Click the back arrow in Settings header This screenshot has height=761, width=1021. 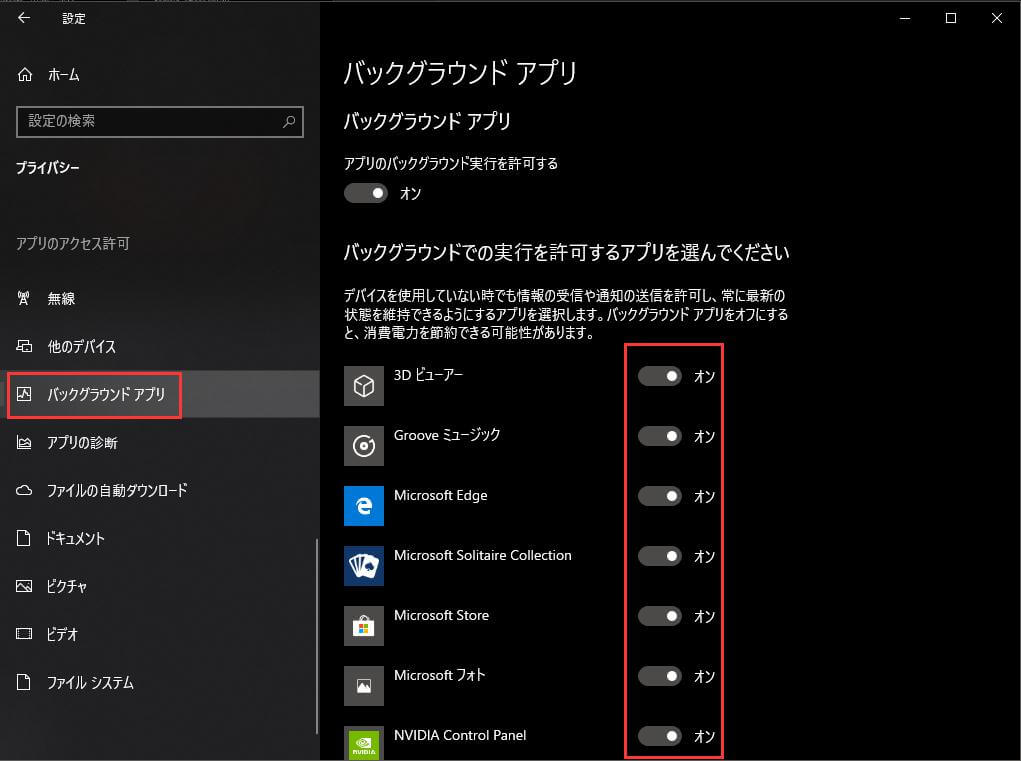(24, 18)
